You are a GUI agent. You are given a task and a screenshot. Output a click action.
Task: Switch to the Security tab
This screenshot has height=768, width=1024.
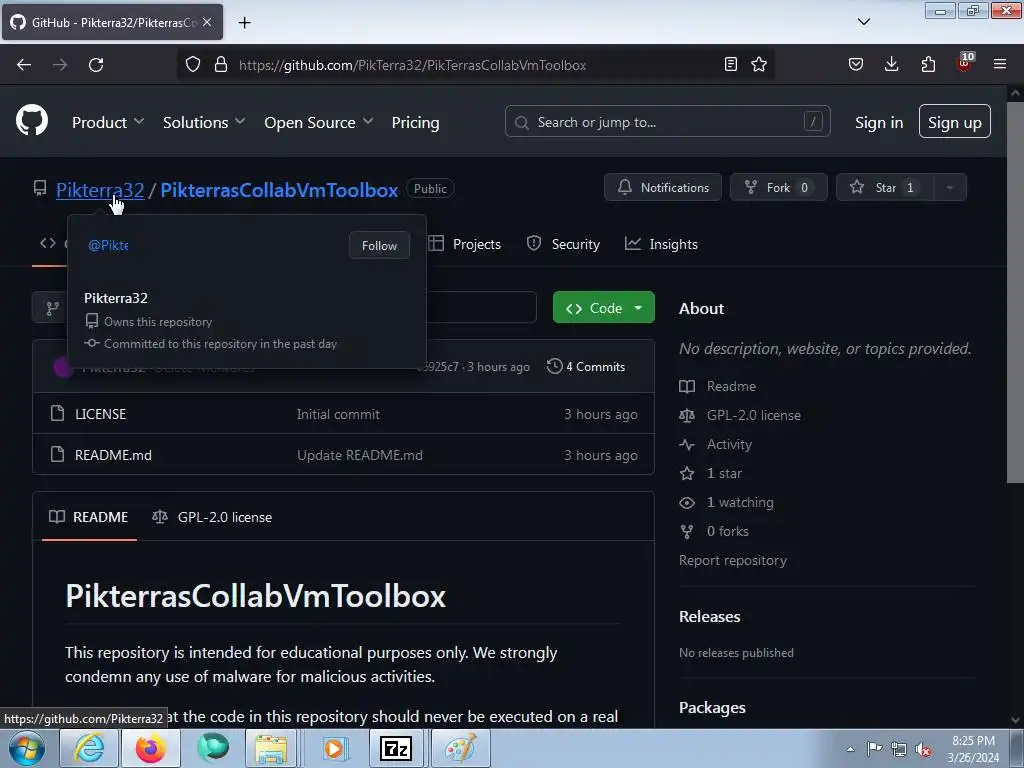click(564, 244)
